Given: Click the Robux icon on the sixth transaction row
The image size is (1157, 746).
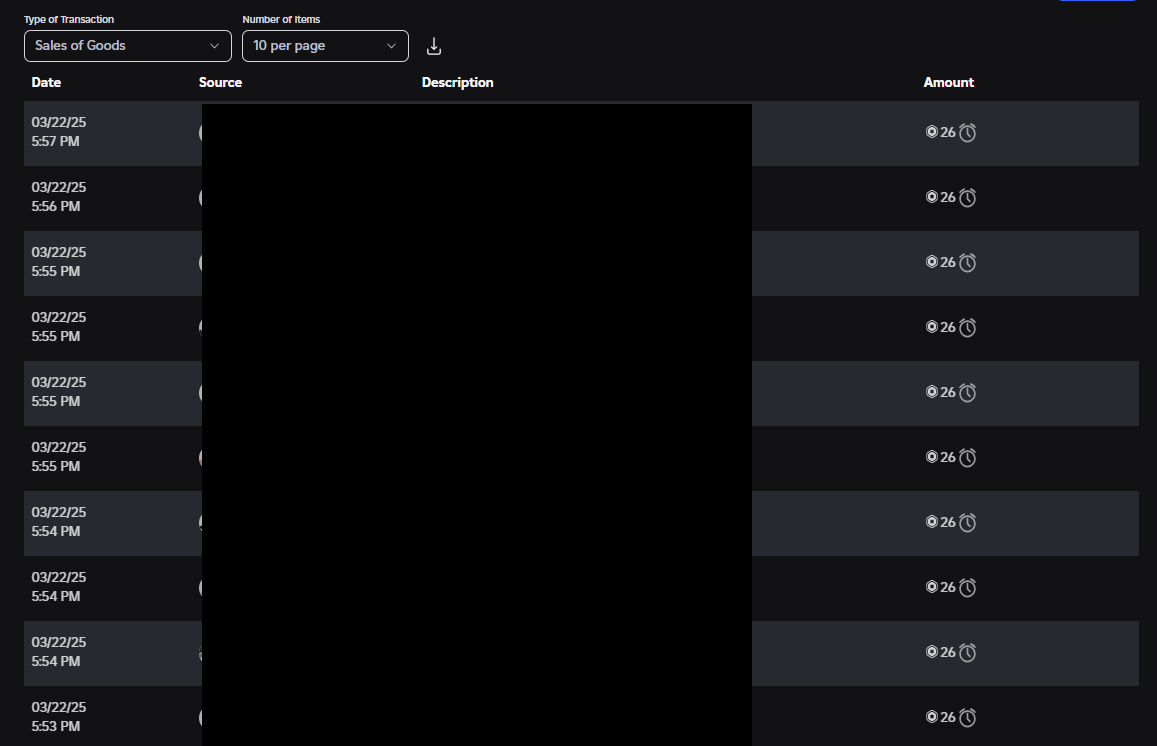Looking at the screenshot, I should (931, 457).
